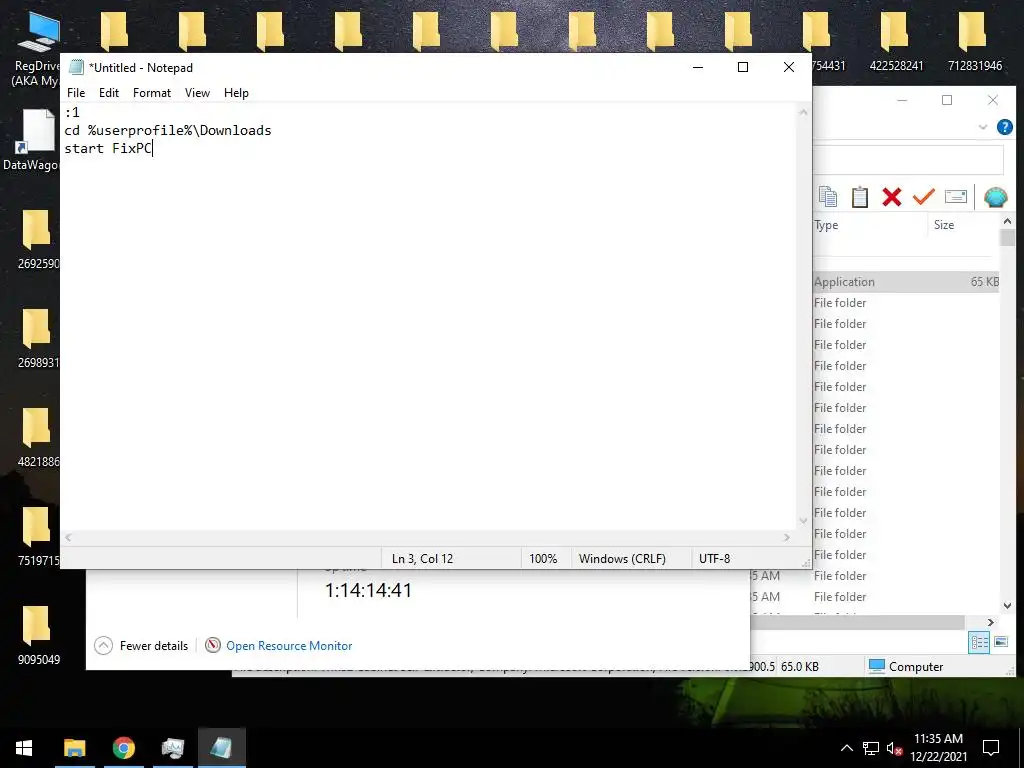Click Explorer list scrollbar down arrow

click(x=1006, y=605)
